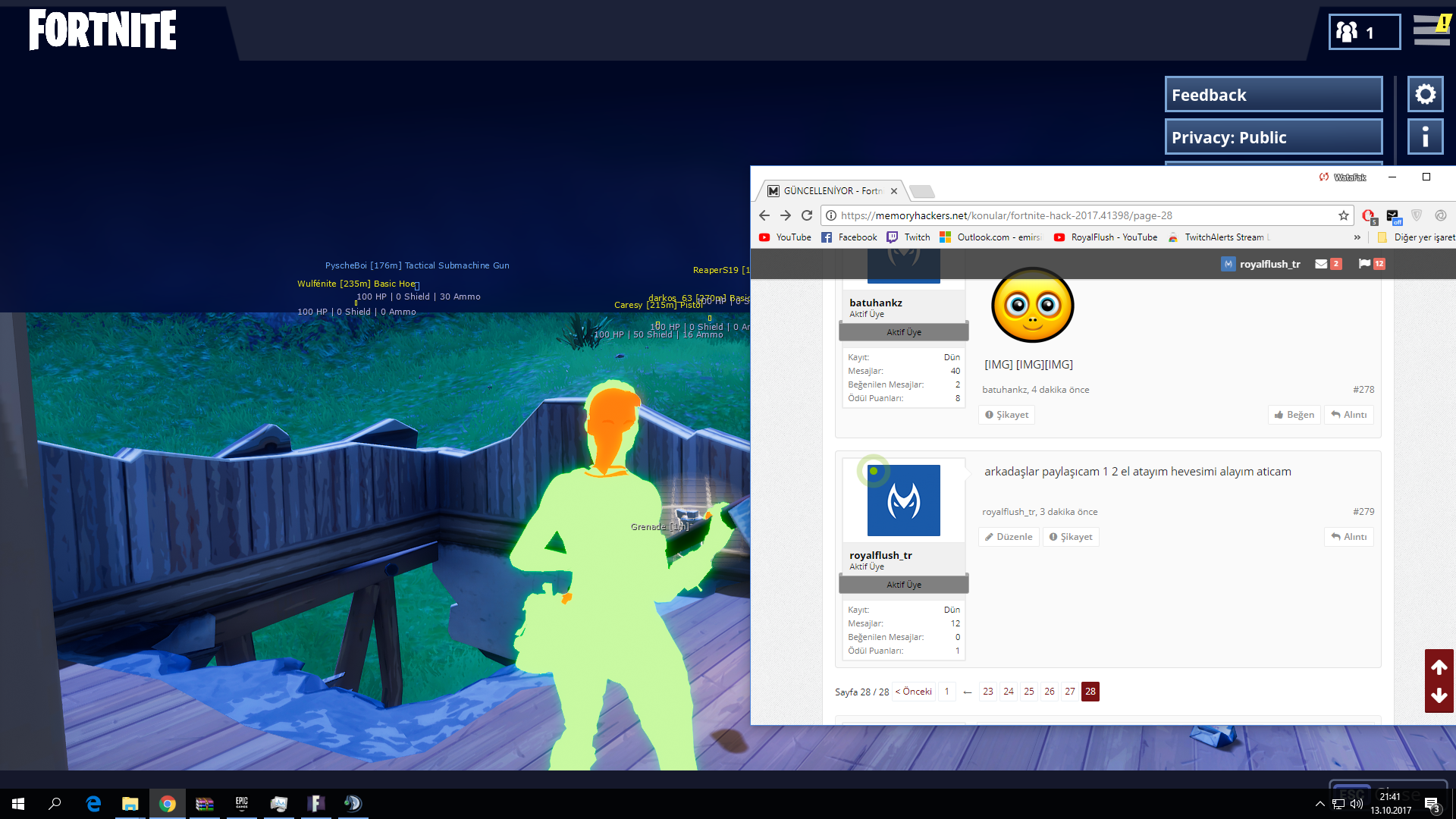The width and height of the screenshot is (1456, 819).
Task: Open the Windows Start menu
Action: (x=18, y=804)
